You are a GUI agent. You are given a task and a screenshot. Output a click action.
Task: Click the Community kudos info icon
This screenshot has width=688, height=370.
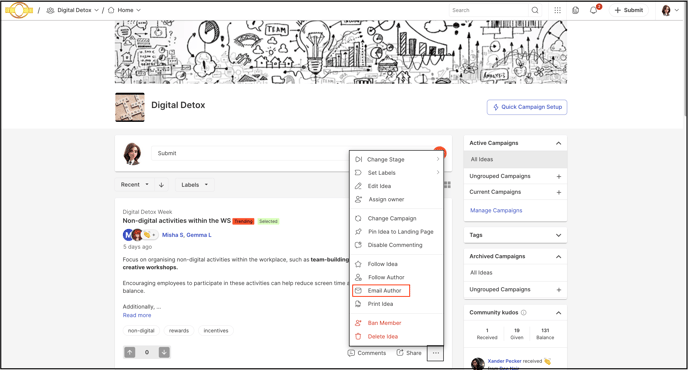(x=523, y=313)
